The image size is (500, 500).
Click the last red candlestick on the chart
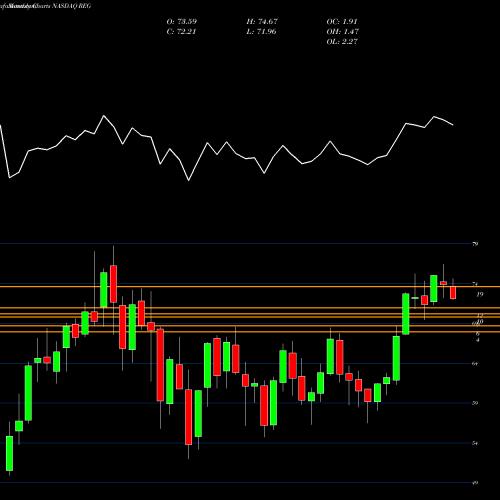pyautogui.click(x=453, y=293)
